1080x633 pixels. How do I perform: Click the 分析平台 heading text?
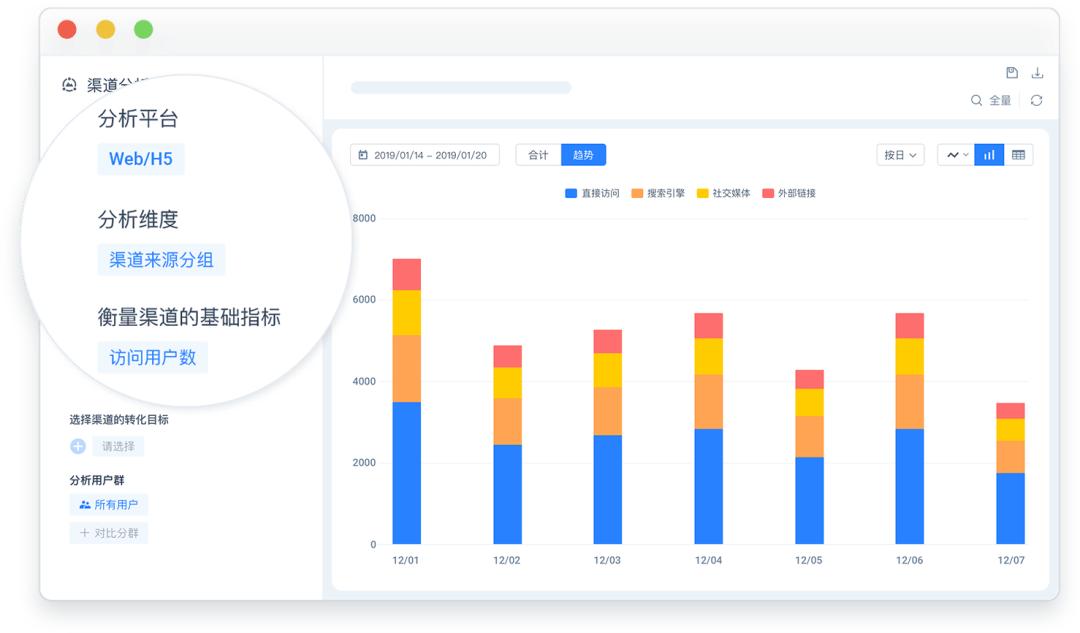coord(138,118)
